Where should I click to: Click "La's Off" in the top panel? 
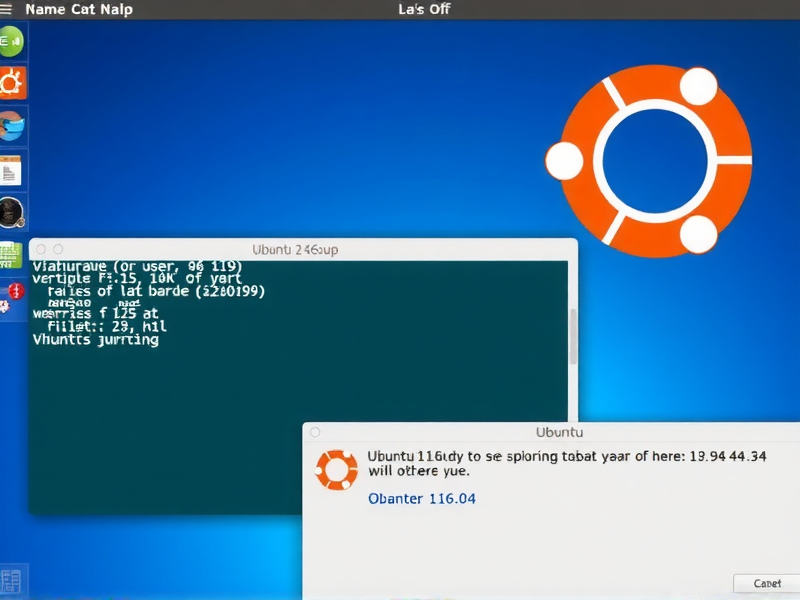point(423,9)
